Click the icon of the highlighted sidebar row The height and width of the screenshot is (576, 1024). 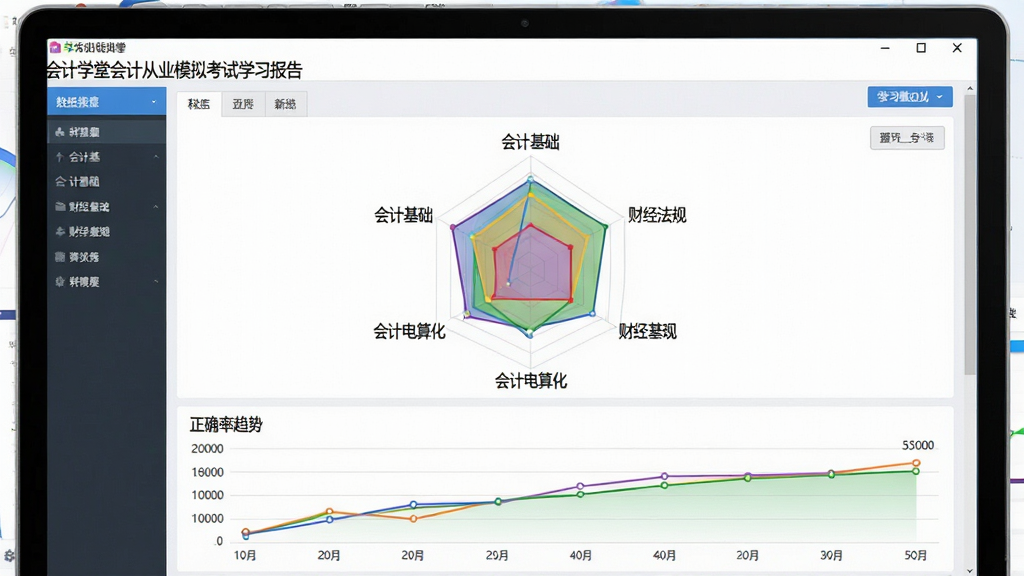[x=60, y=132]
